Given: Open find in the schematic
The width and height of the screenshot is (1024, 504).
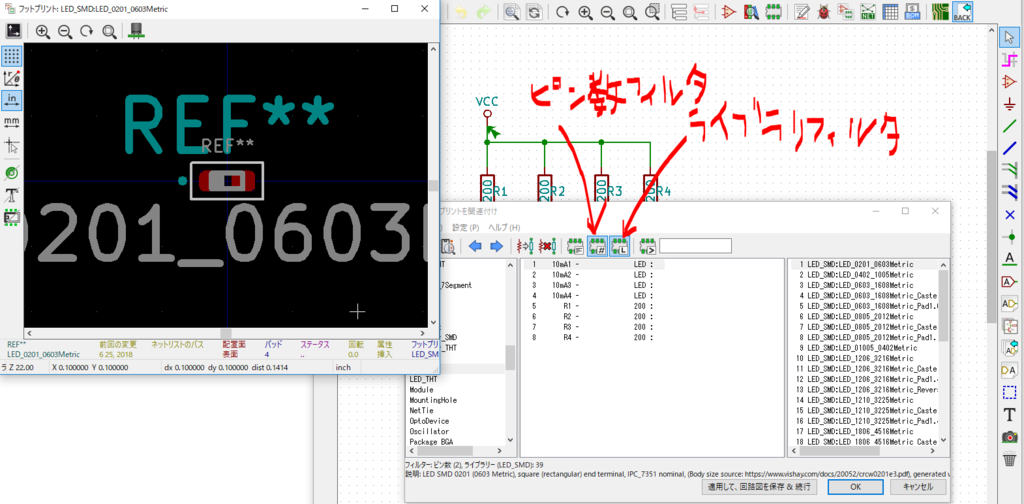Looking at the screenshot, I should (512, 12).
